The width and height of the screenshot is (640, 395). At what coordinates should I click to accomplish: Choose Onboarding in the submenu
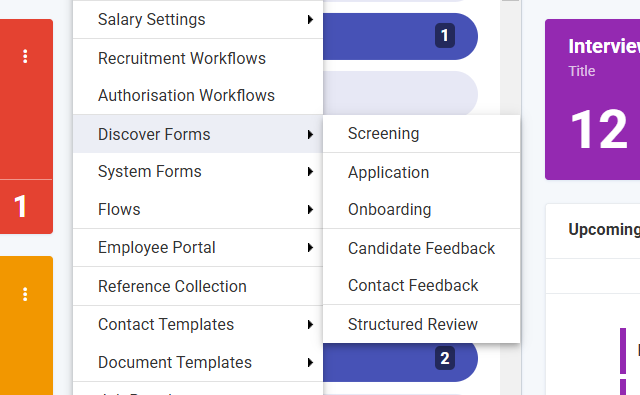[x=422, y=209]
